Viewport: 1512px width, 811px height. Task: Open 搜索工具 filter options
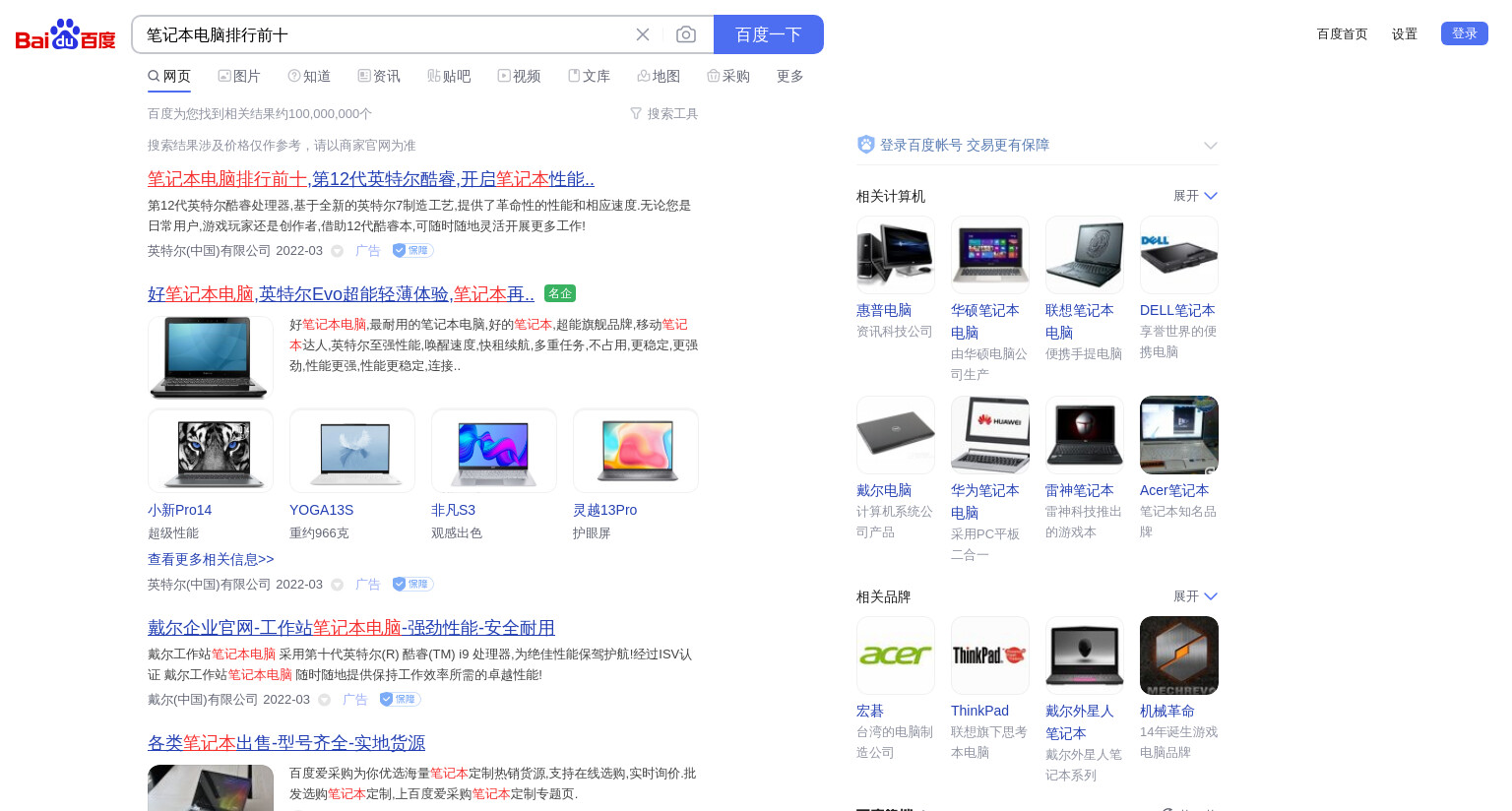[664, 113]
